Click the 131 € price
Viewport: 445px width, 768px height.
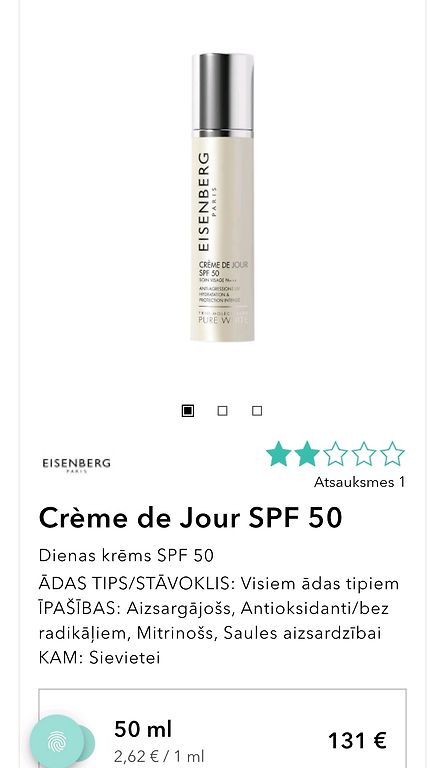coord(357,740)
